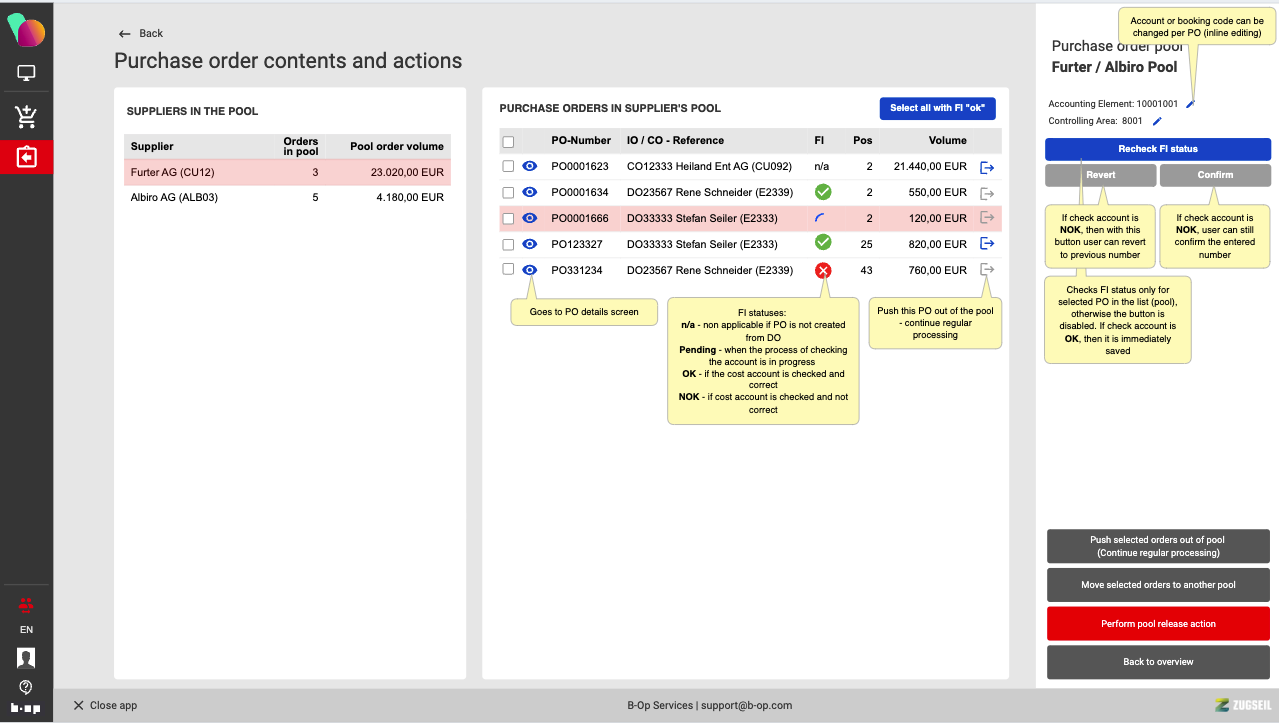Viewport: 1279px width, 723px height.
Task: Toggle the select-all header checkbox
Action: (x=508, y=141)
